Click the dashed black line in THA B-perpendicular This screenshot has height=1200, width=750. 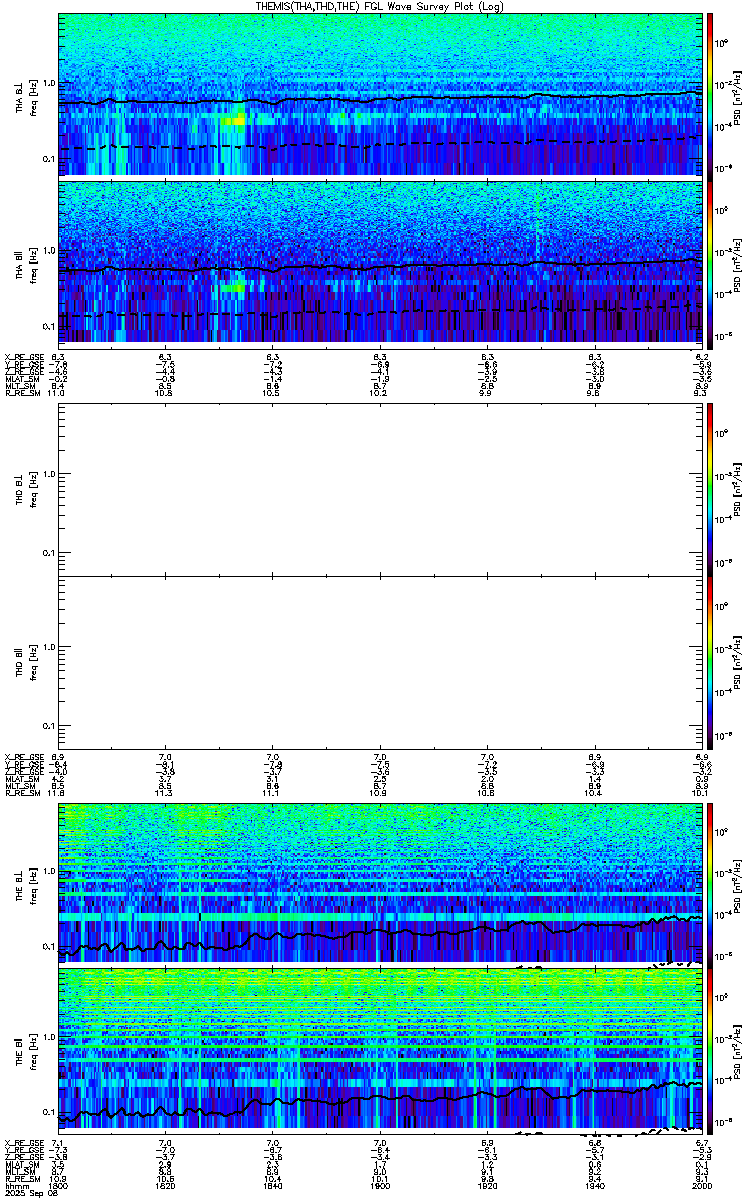tap(381, 143)
